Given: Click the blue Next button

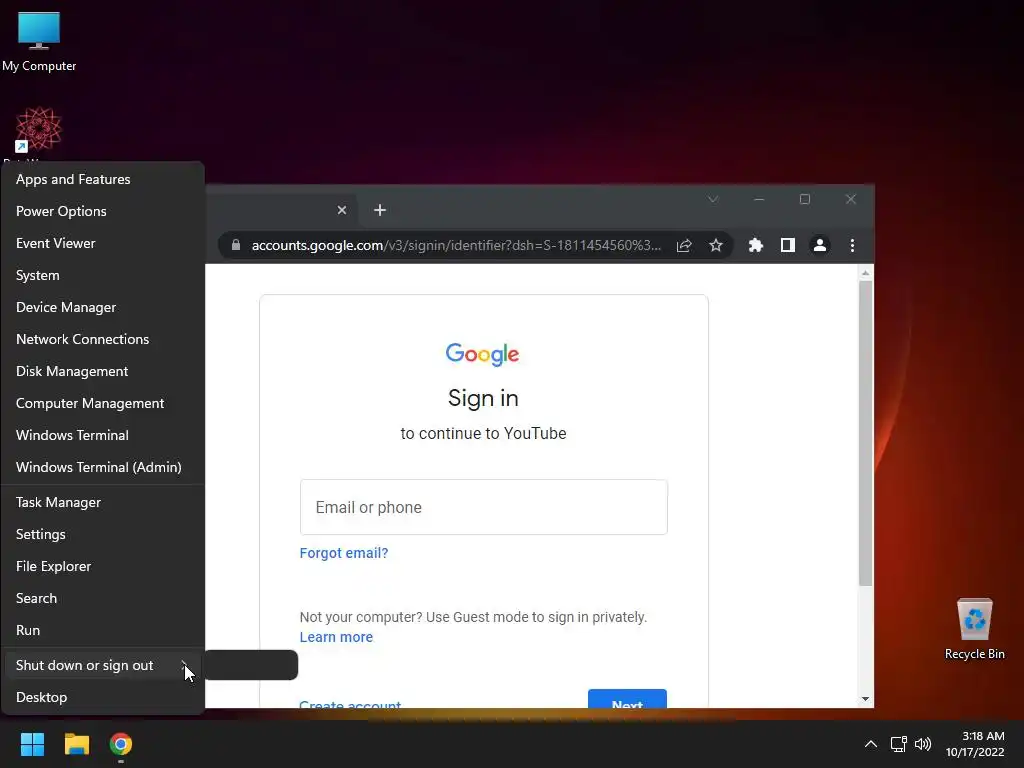Looking at the screenshot, I should [627, 698].
